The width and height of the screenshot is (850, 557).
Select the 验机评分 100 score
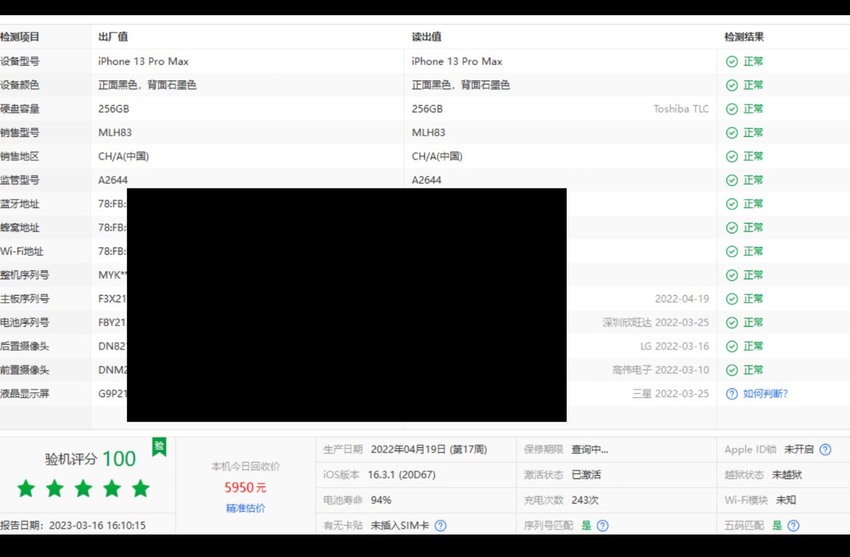coord(90,459)
